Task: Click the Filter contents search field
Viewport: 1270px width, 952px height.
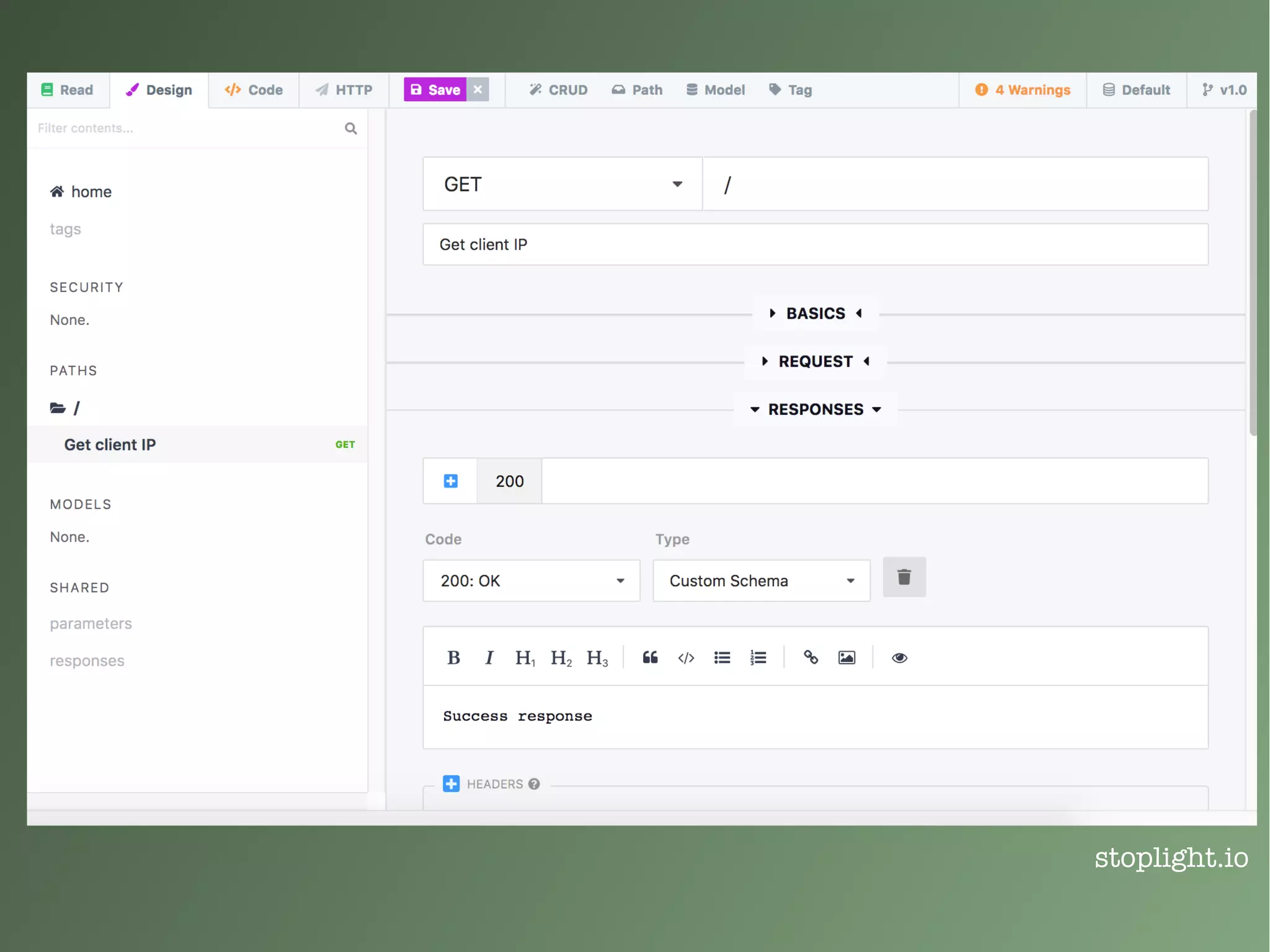Action: [x=186, y=128]
